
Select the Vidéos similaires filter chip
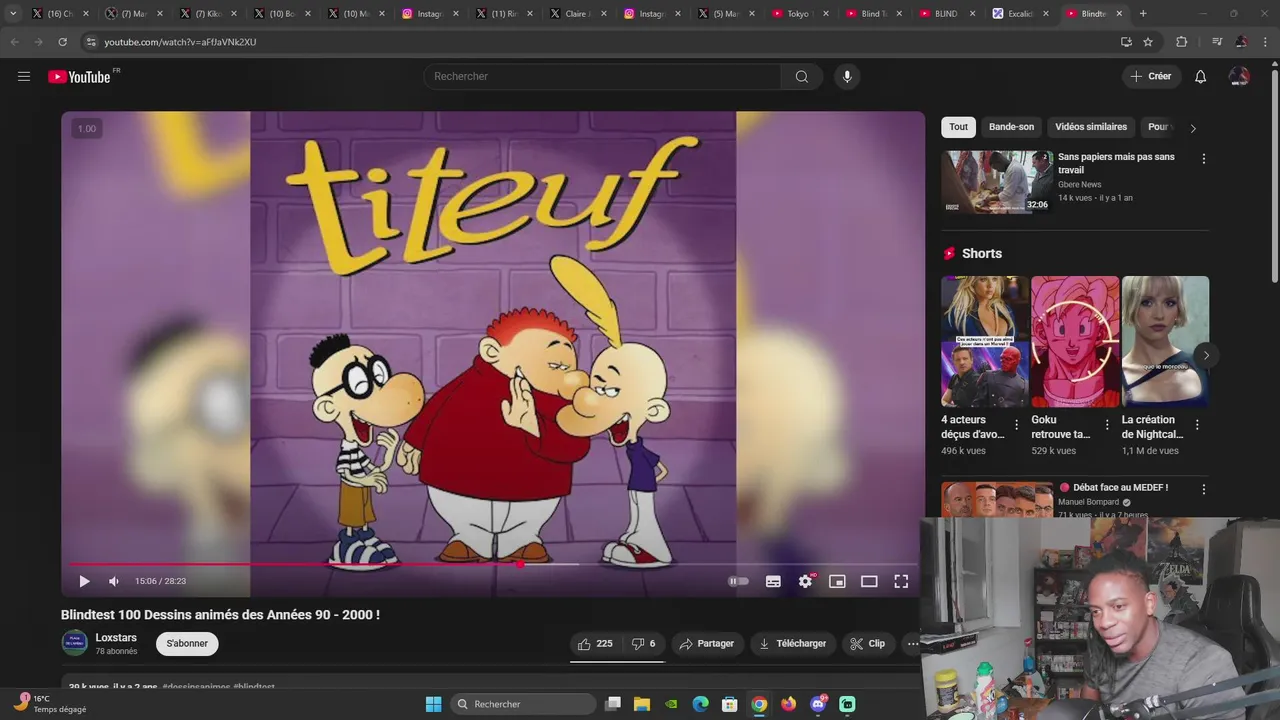coord(1091,127)
